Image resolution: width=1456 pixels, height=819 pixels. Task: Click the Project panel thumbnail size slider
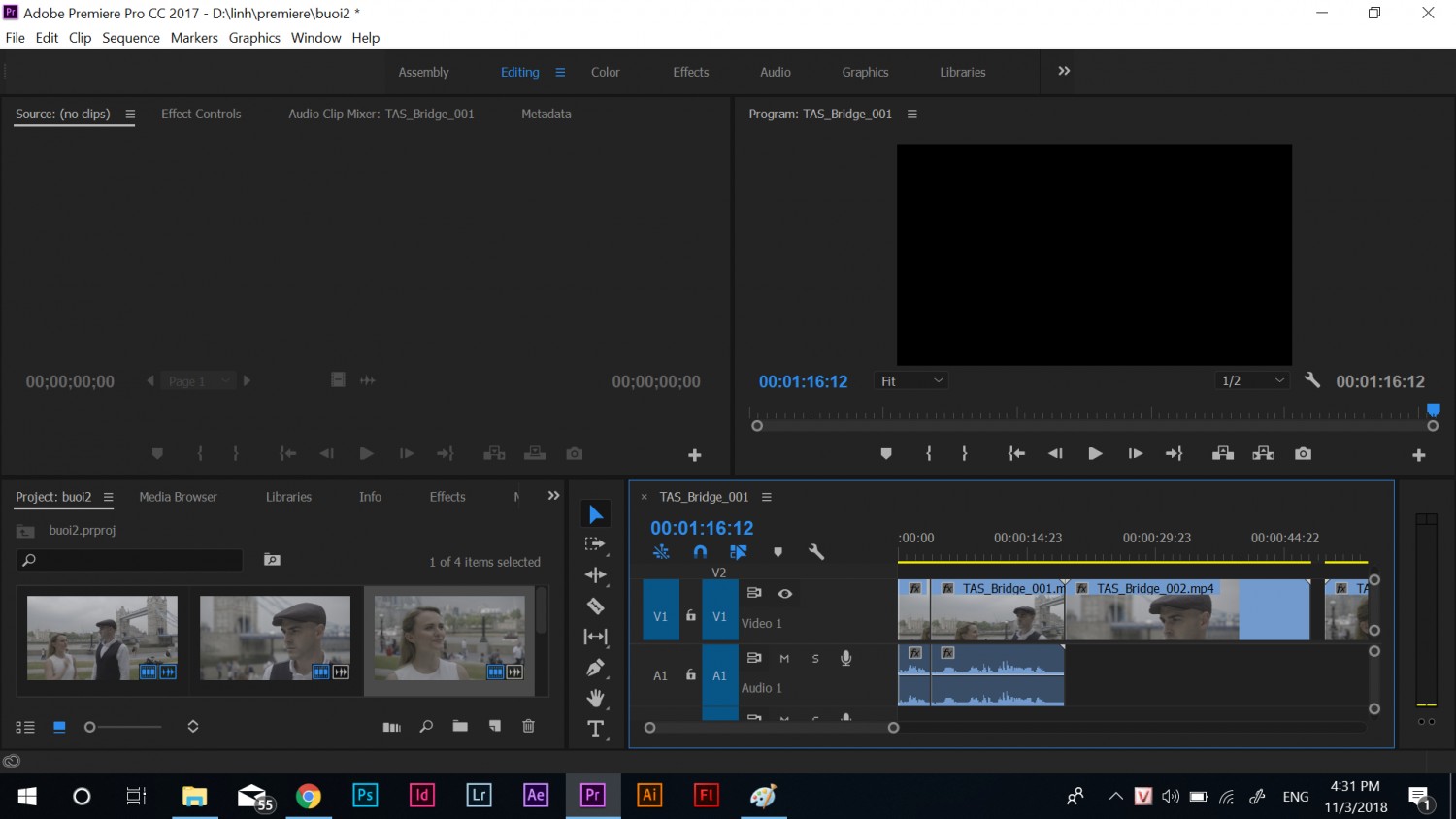coord(123,727)
